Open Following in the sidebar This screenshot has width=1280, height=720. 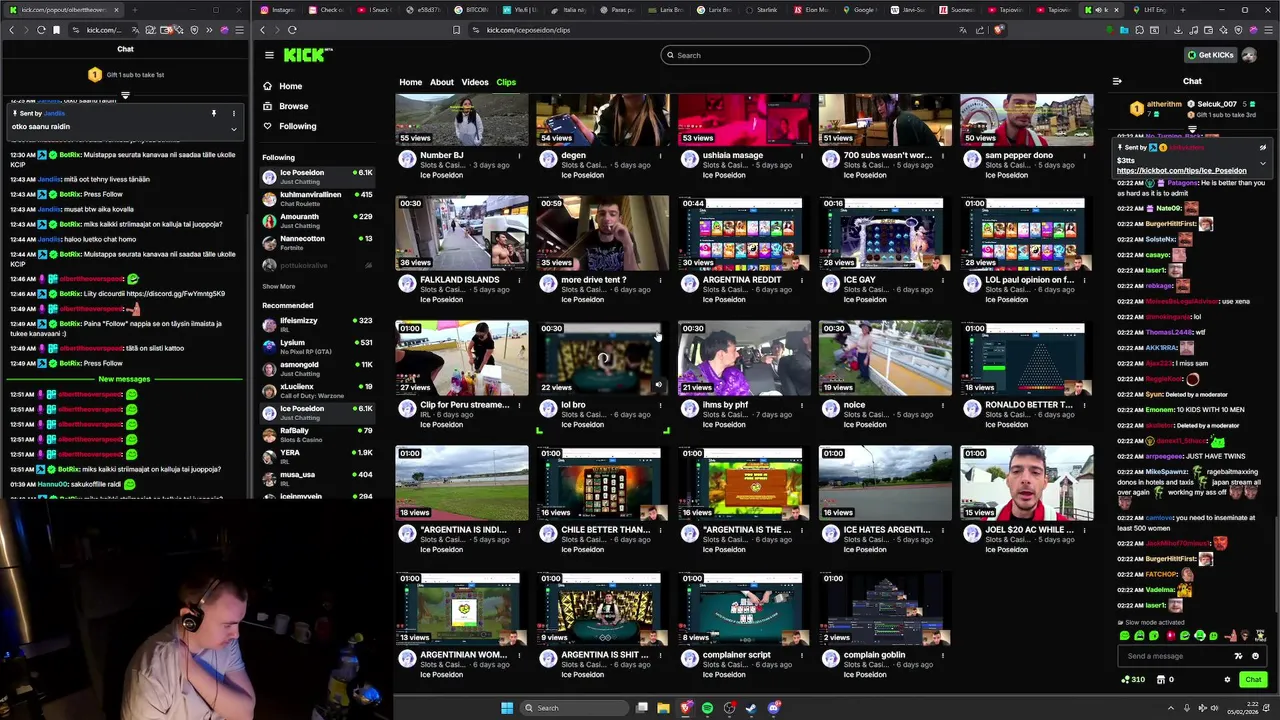click(x=289, y=126)
